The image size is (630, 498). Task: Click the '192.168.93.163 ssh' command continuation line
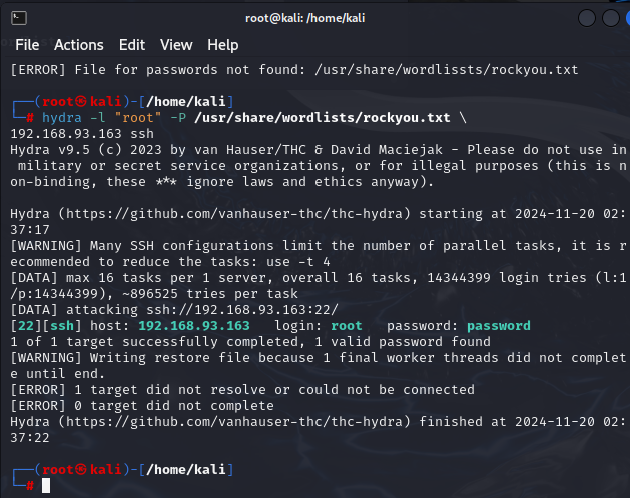(82, 133)
